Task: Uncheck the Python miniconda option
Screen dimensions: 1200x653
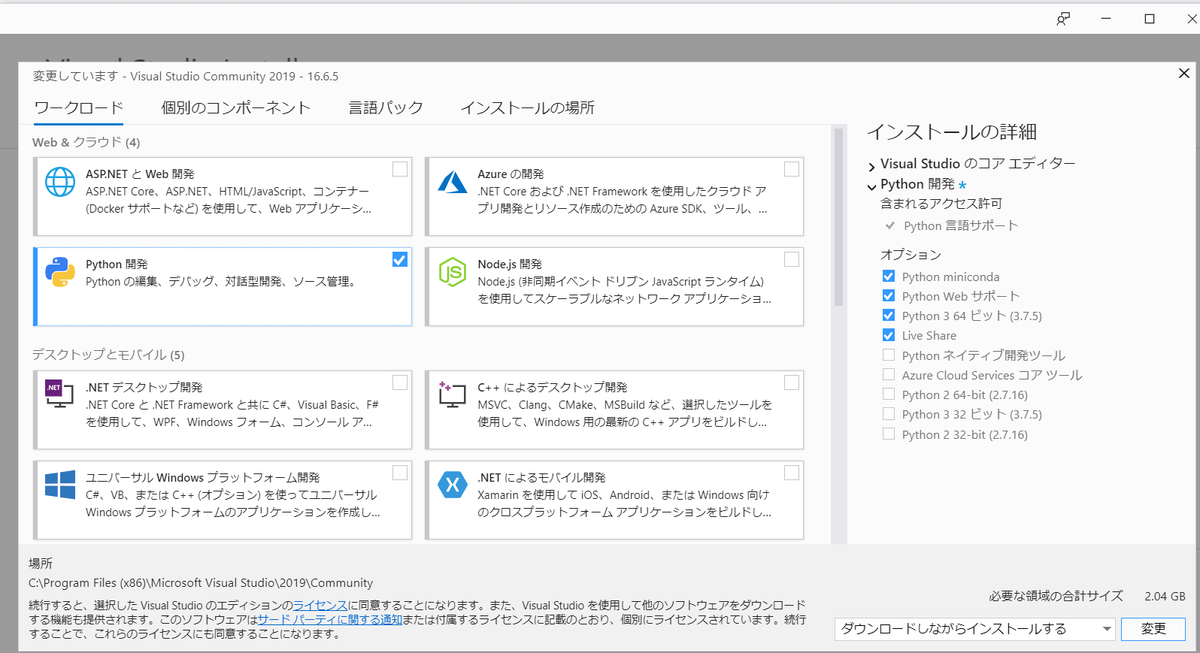Action: pos(889,276)
